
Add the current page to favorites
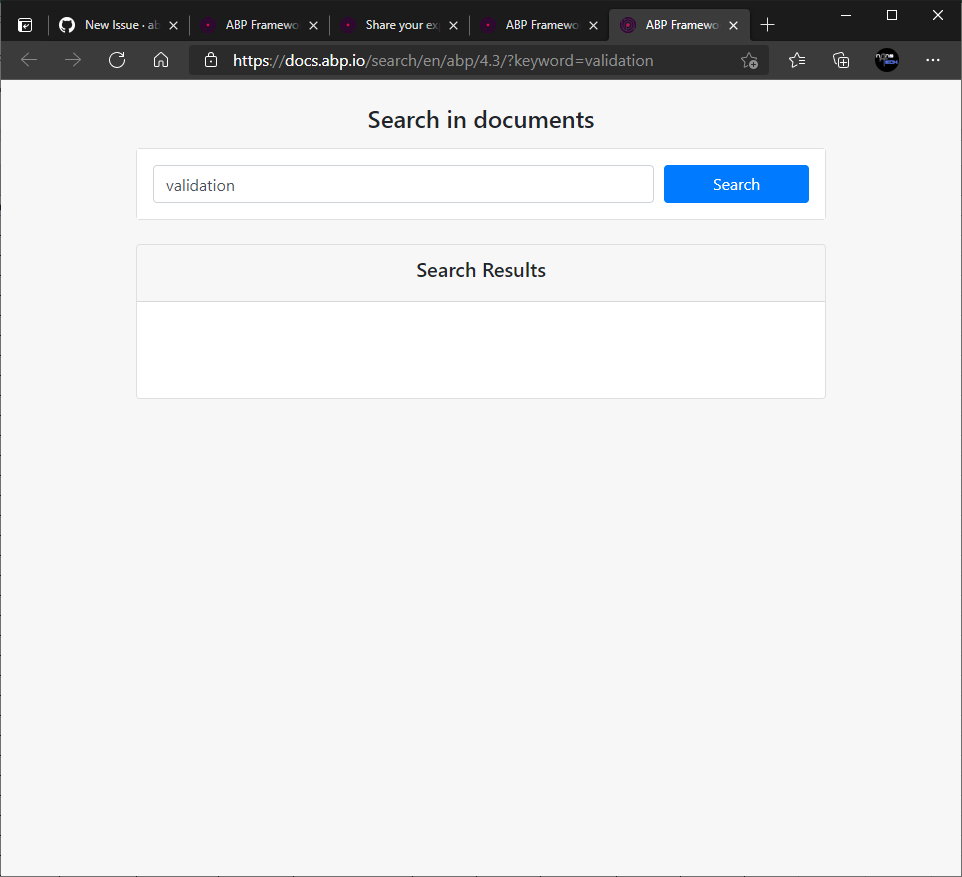coord(749,60)
